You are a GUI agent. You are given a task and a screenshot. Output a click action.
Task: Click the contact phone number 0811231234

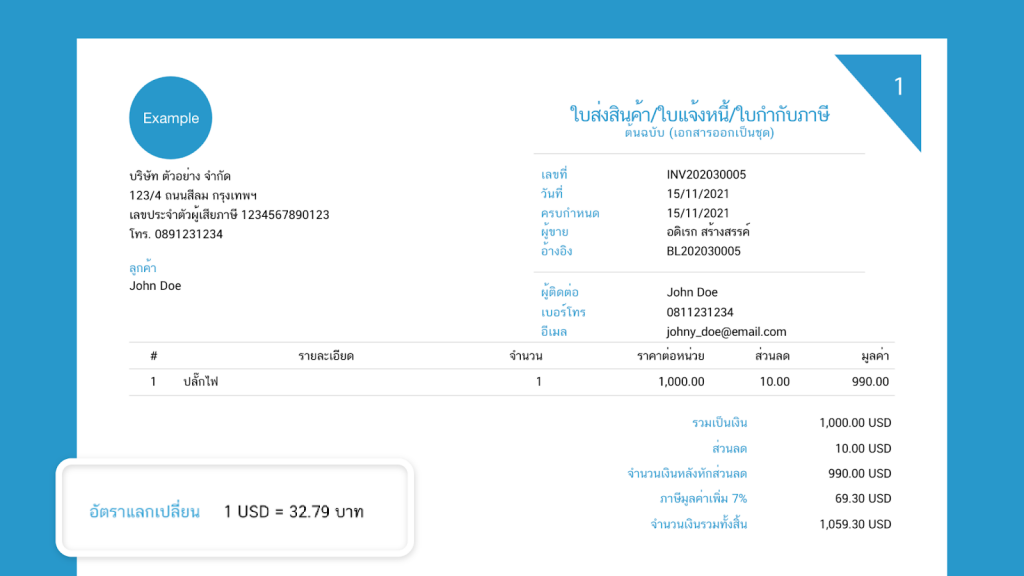[x=700, y=313]
